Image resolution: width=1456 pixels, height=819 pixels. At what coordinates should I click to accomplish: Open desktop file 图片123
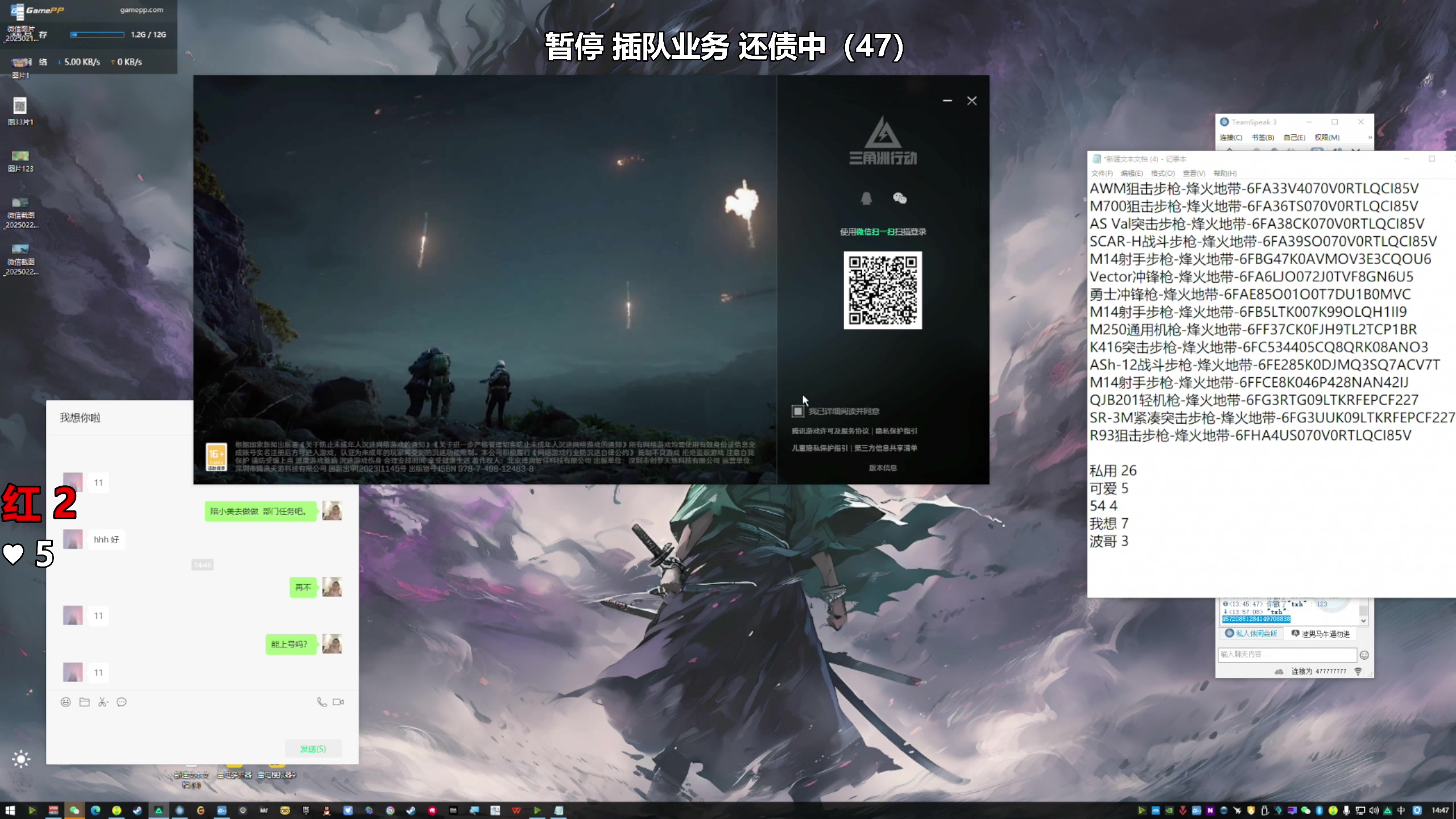pyautogui.click(x=20, y=160)
